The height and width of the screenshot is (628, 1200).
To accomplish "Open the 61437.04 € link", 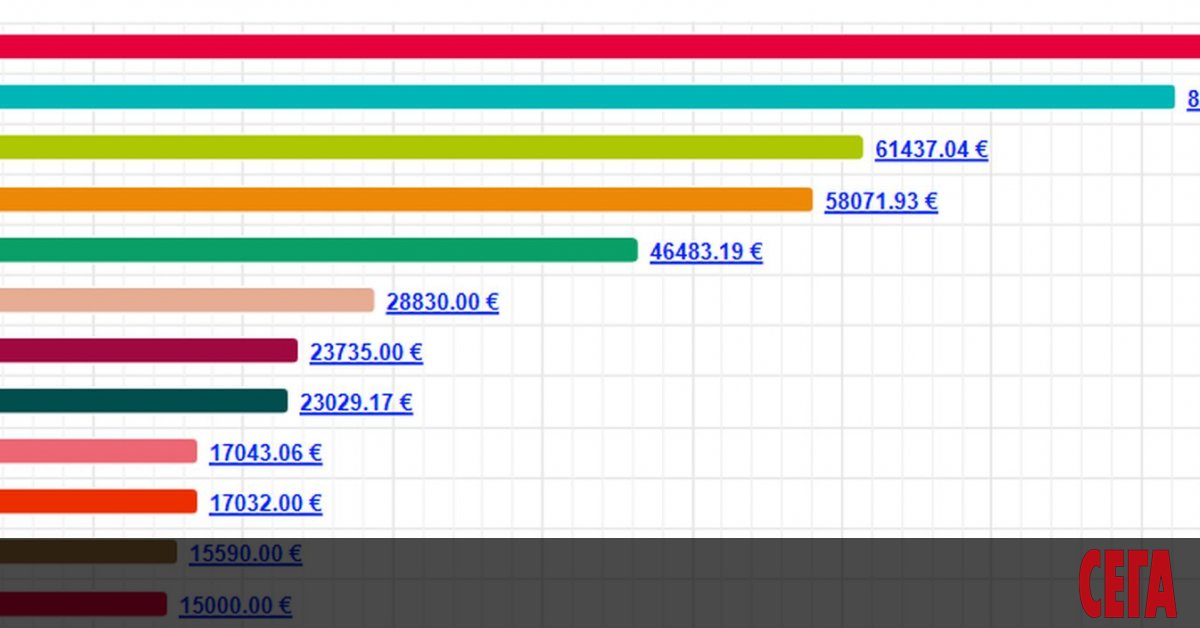I will (931, 150).
